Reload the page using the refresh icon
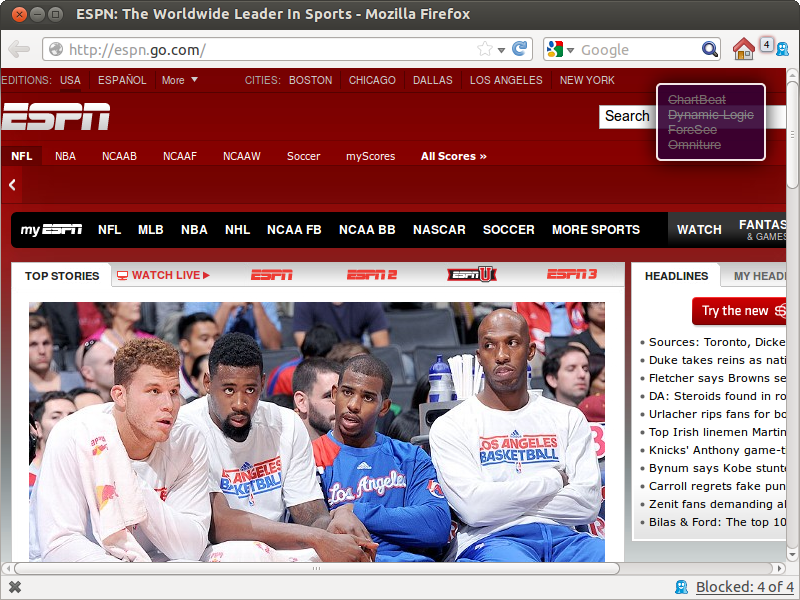This screenshot has width=800, height=600. click(519, 49)
